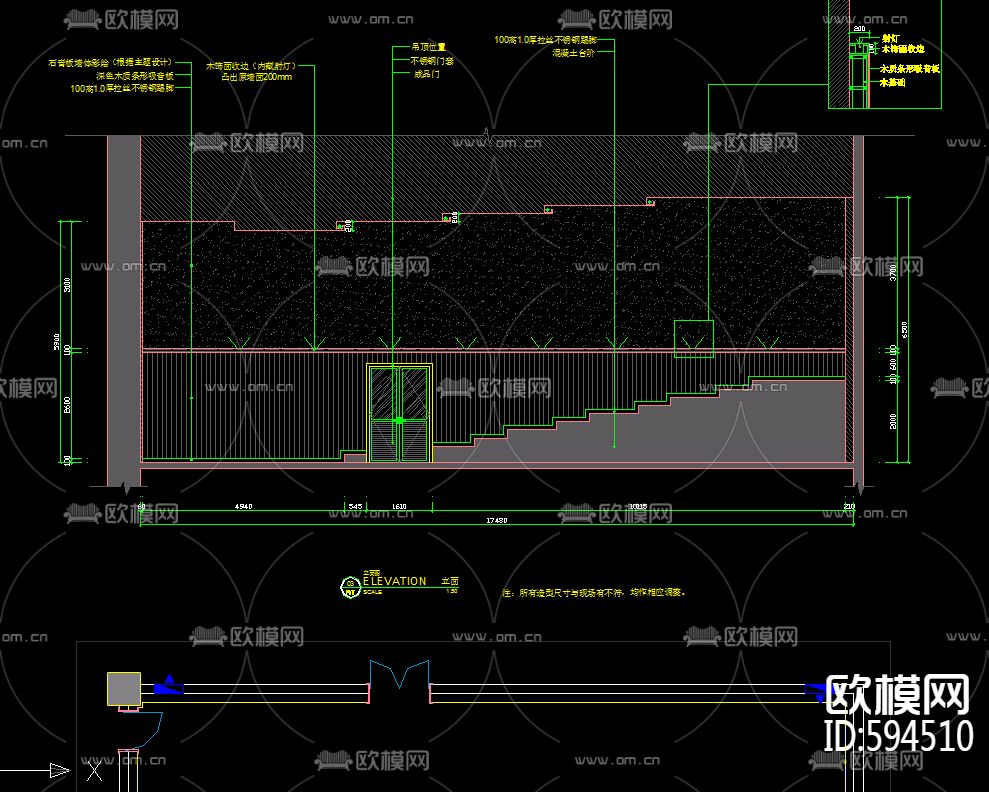Click the 5900 vertical dimension text
This screenshot has width=989, height=792.
pos(57,342)
